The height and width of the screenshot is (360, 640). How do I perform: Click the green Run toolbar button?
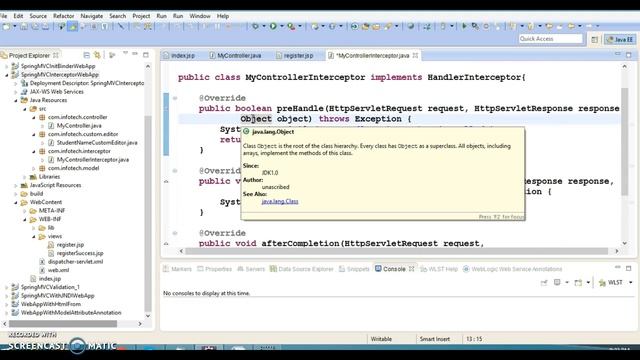point(273,27)
